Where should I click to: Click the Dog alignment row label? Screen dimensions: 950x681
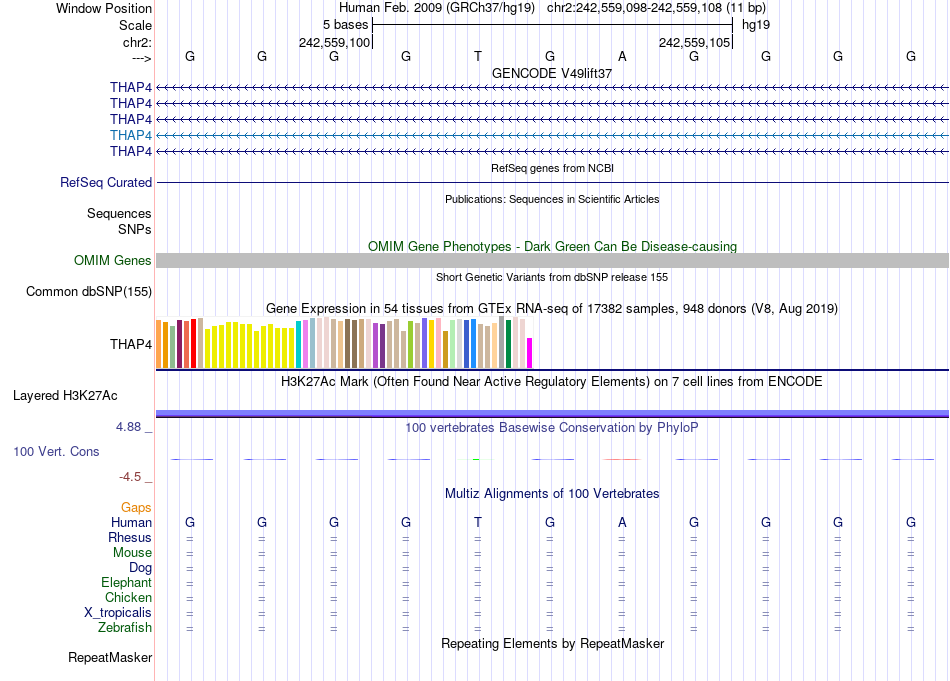pyautogui.click(x=140, y=568)
